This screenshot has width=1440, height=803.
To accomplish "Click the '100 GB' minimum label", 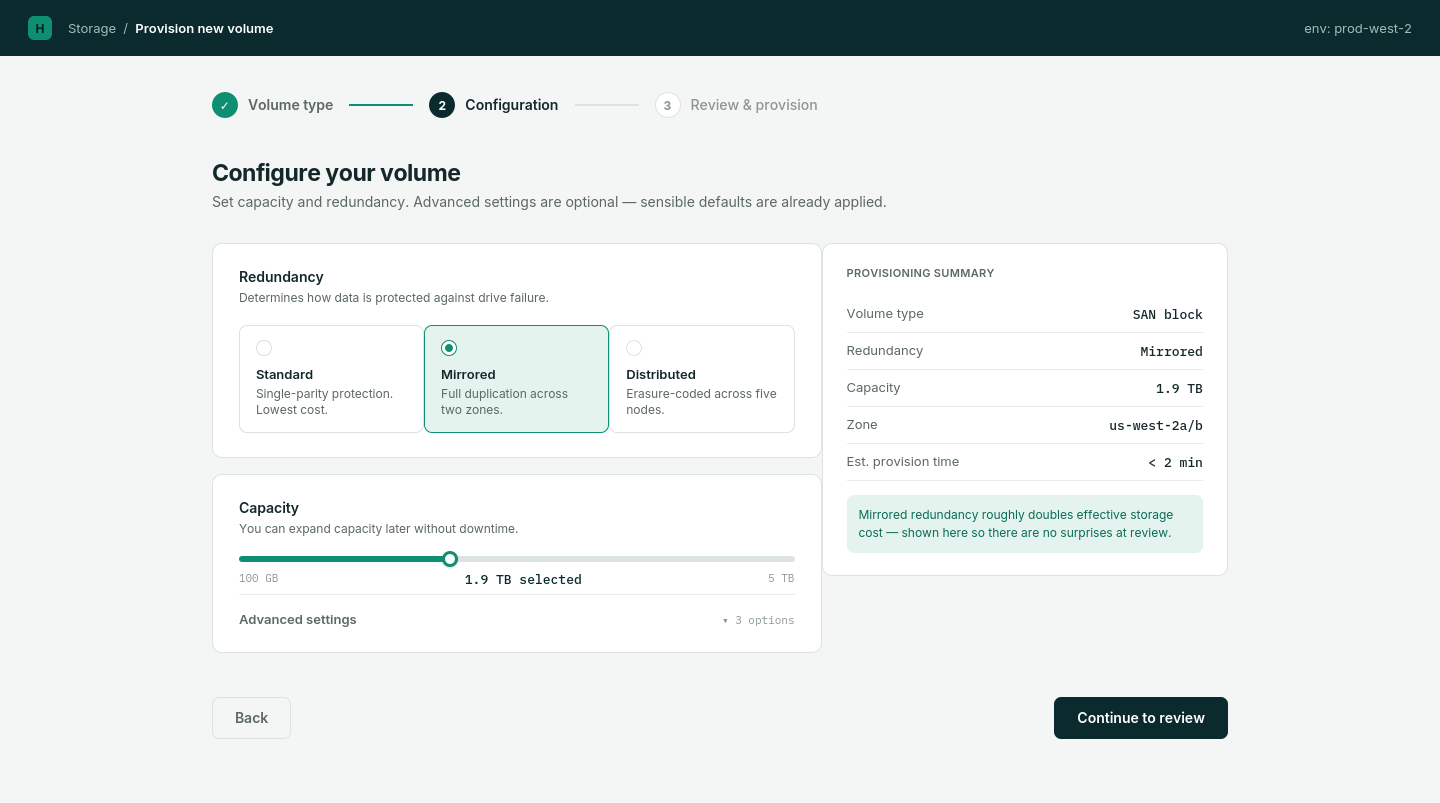I will 258,579.
